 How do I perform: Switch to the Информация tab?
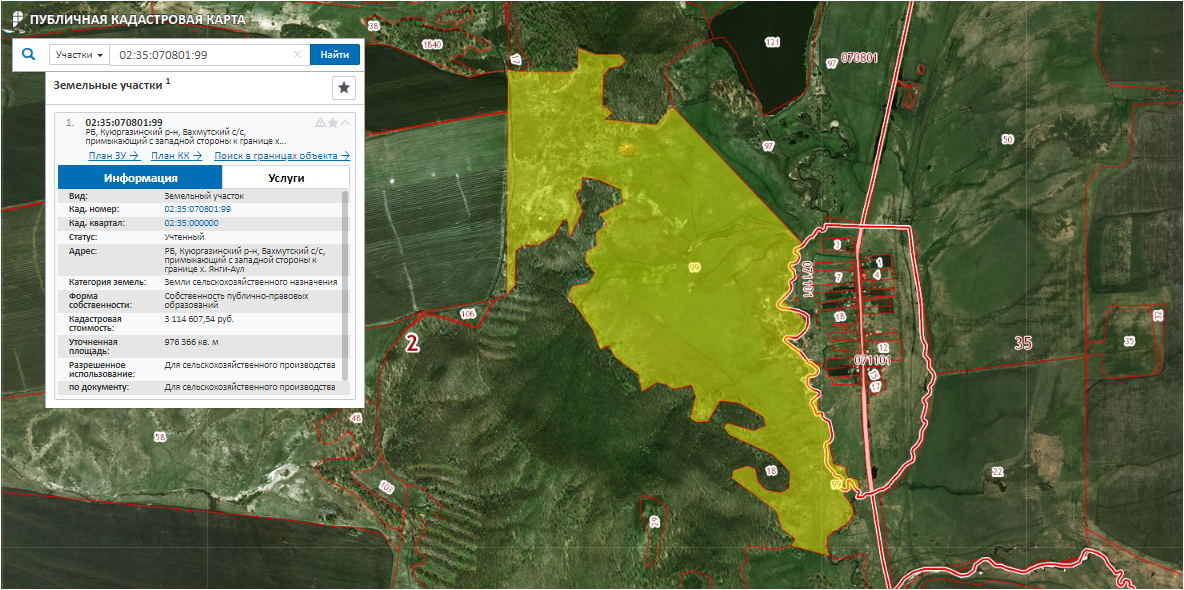(140, 178)
